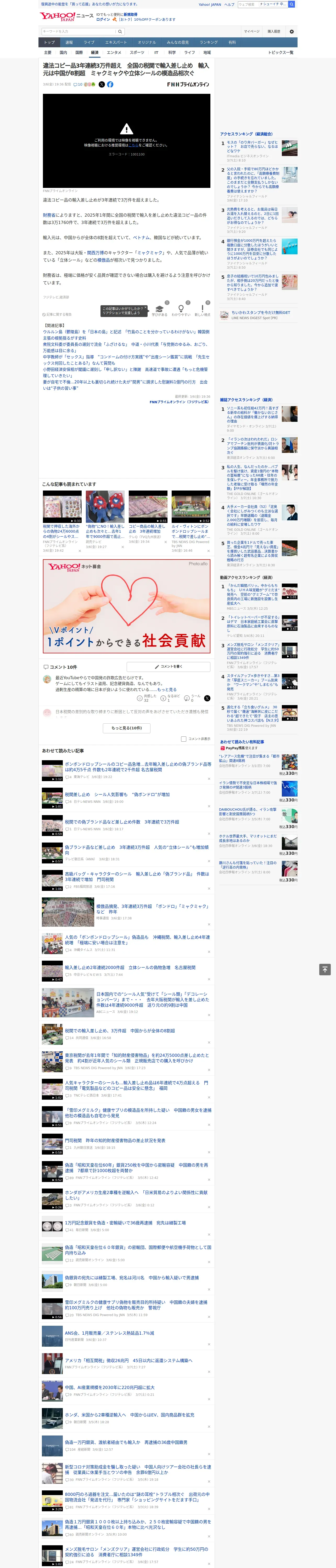Click into the top web search field

tap(248, 4)
